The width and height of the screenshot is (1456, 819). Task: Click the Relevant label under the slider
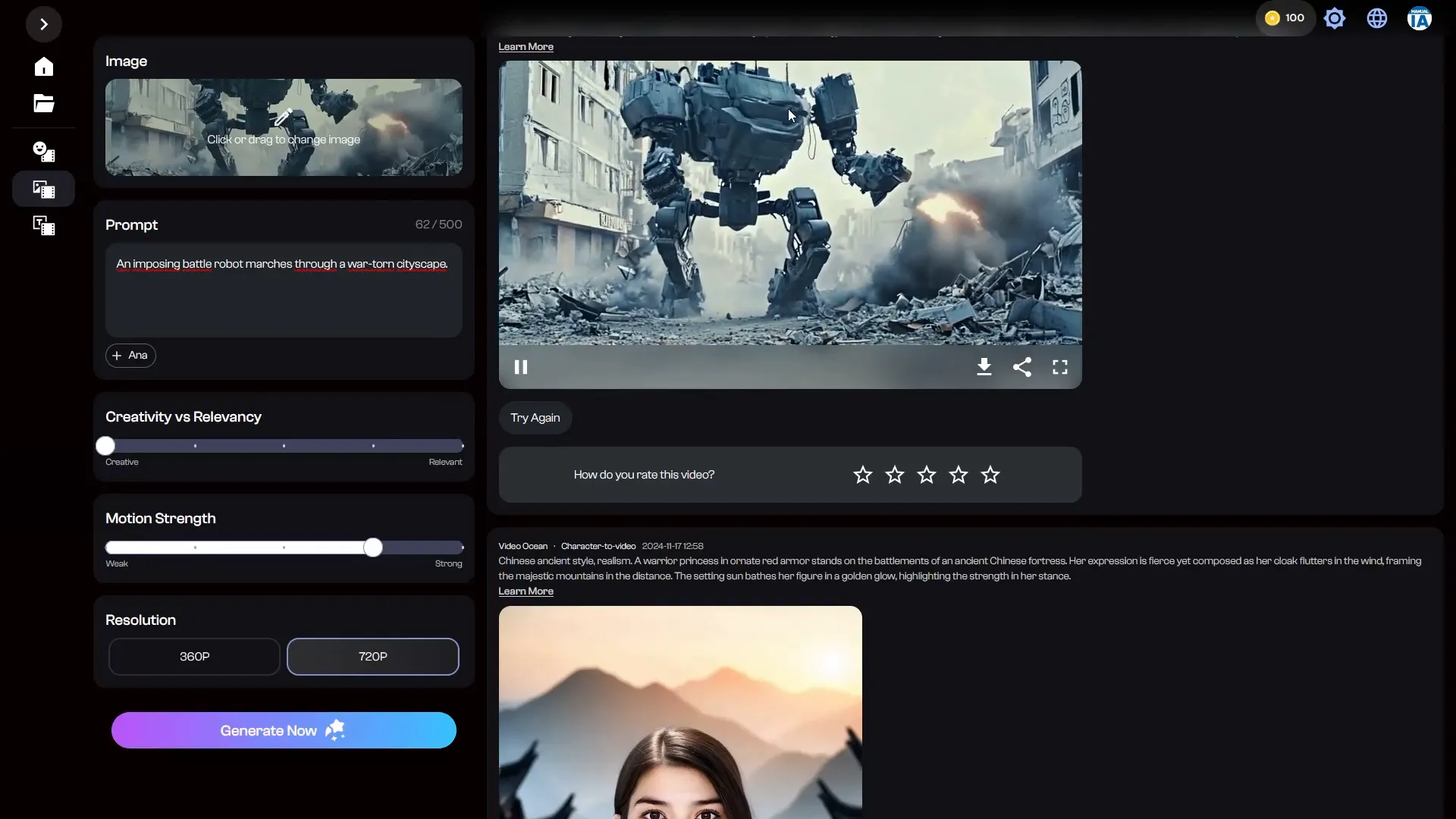[x=445, y=462]
